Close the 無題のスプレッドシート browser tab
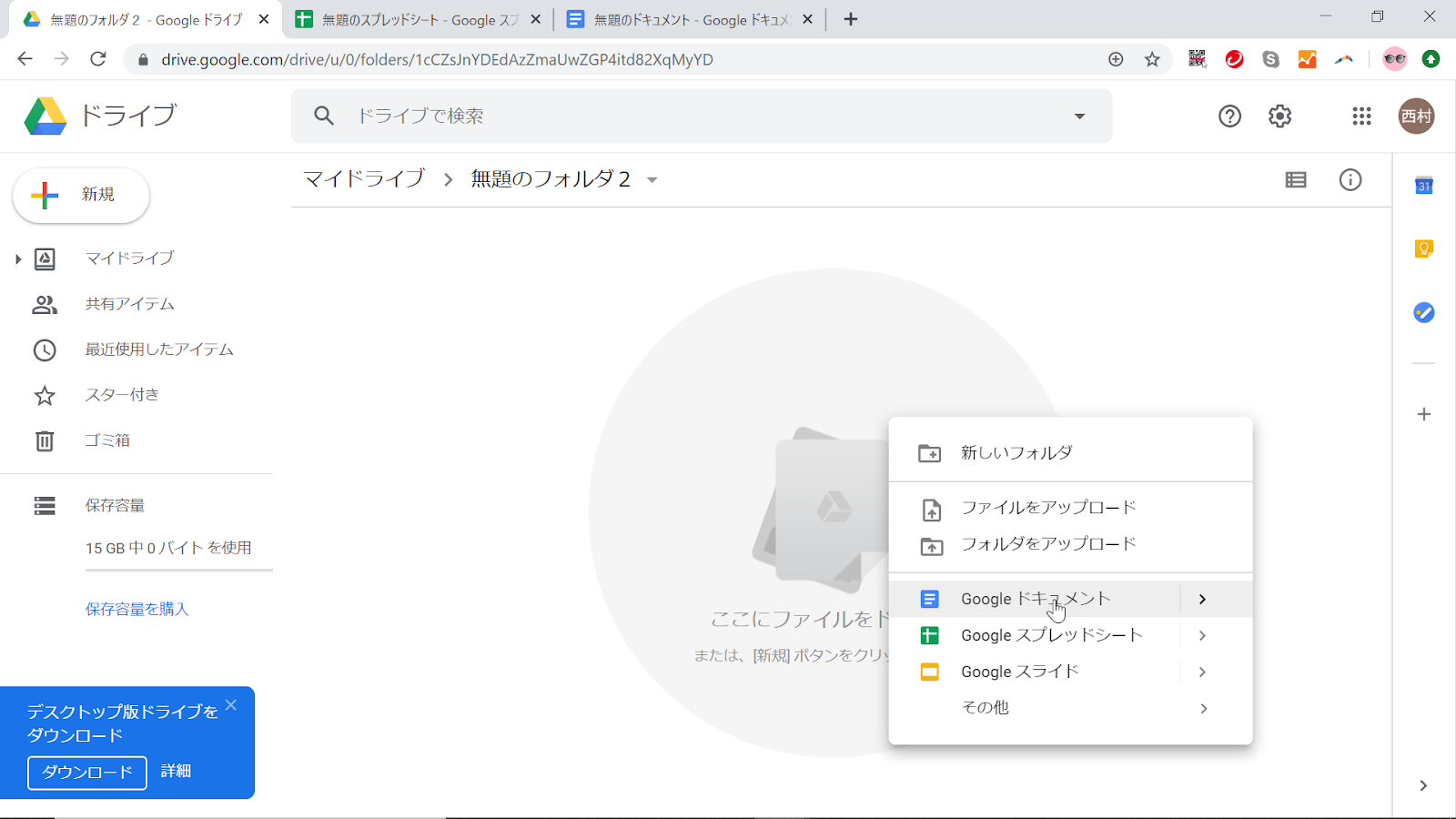This screenshot has height=819, width=1456. coord(536,19)
